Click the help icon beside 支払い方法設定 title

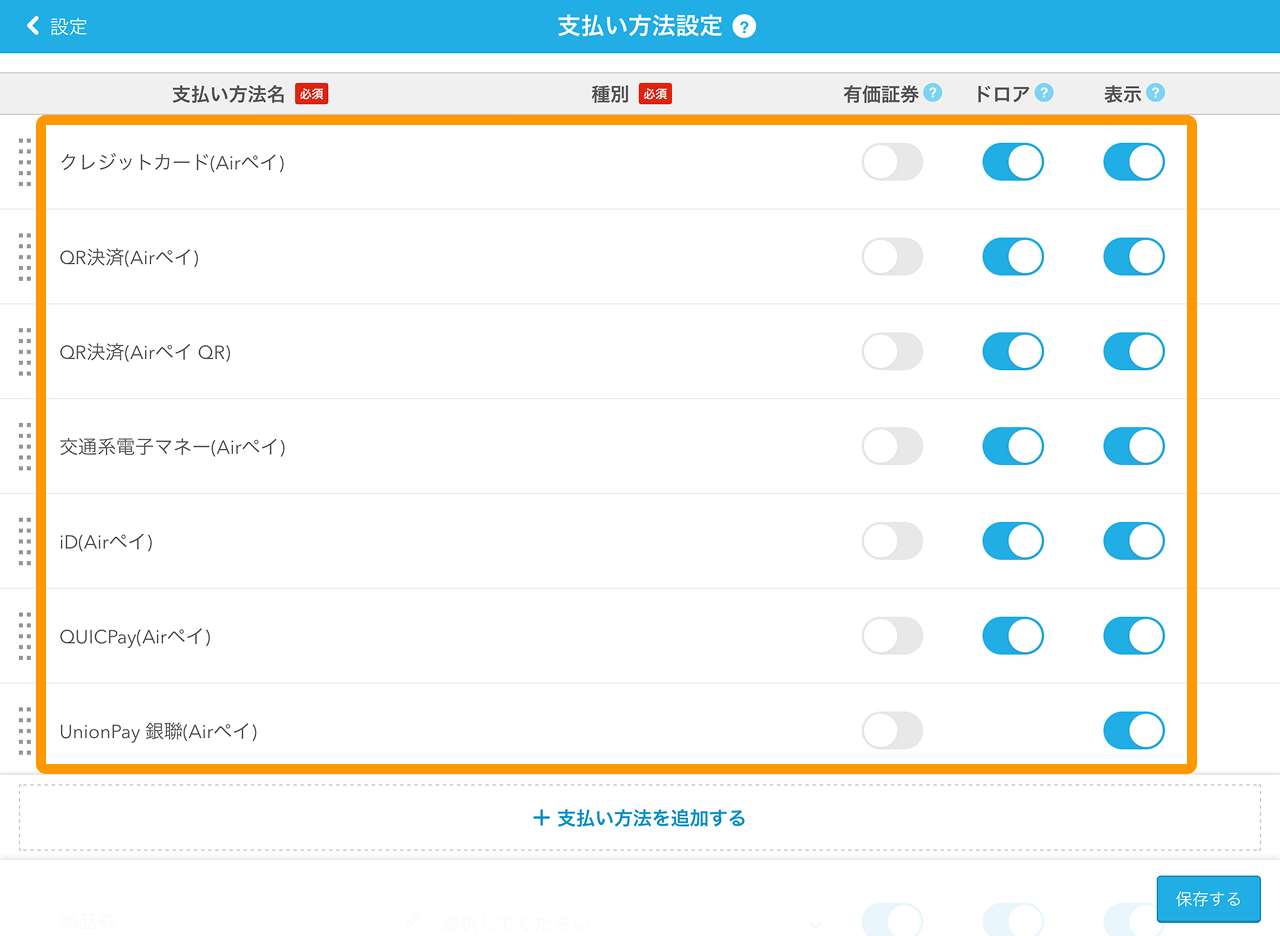coord(744,27)
